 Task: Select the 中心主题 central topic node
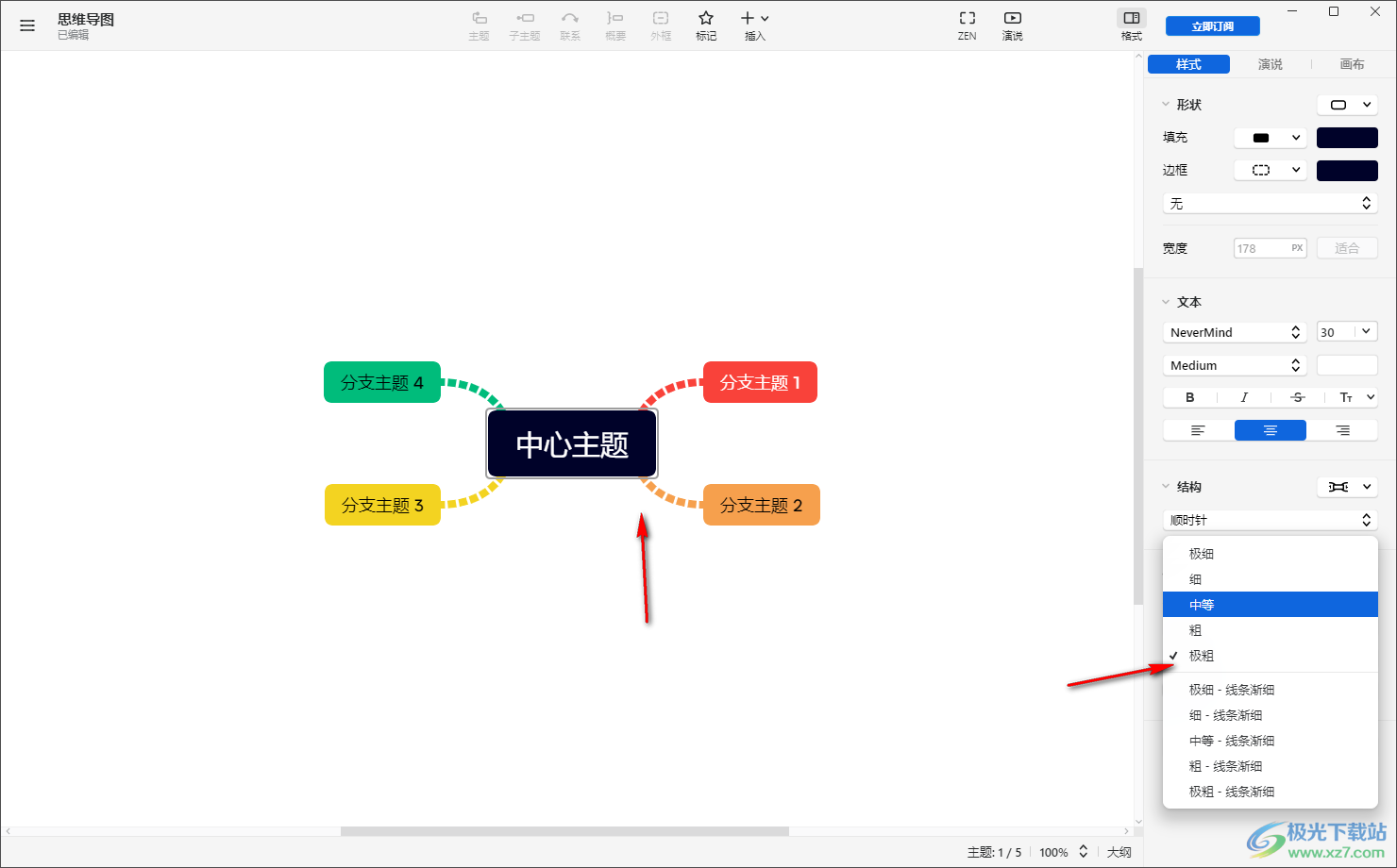pos(572,443)
